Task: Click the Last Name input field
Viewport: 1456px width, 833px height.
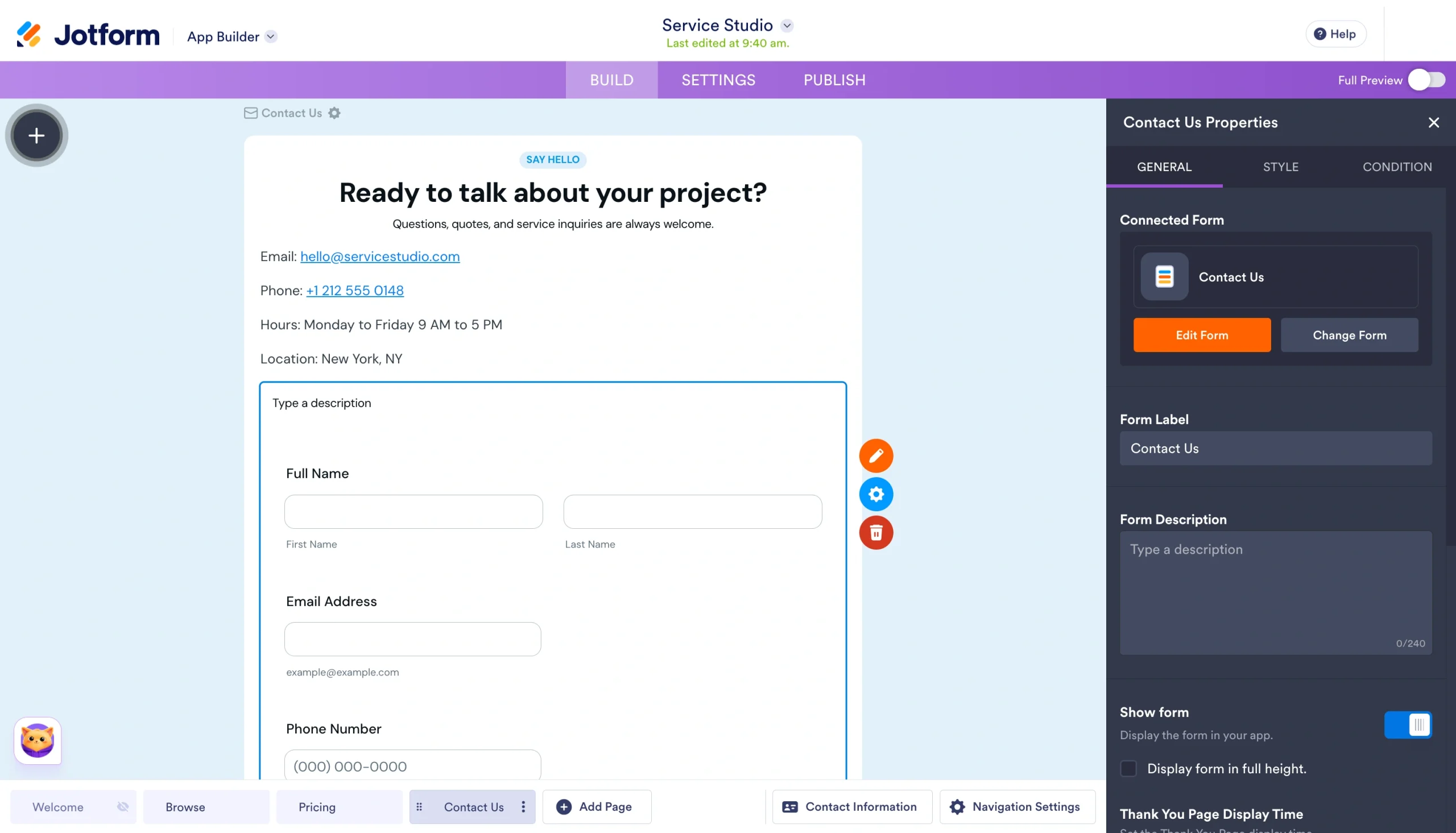Action: pos(692,512)
